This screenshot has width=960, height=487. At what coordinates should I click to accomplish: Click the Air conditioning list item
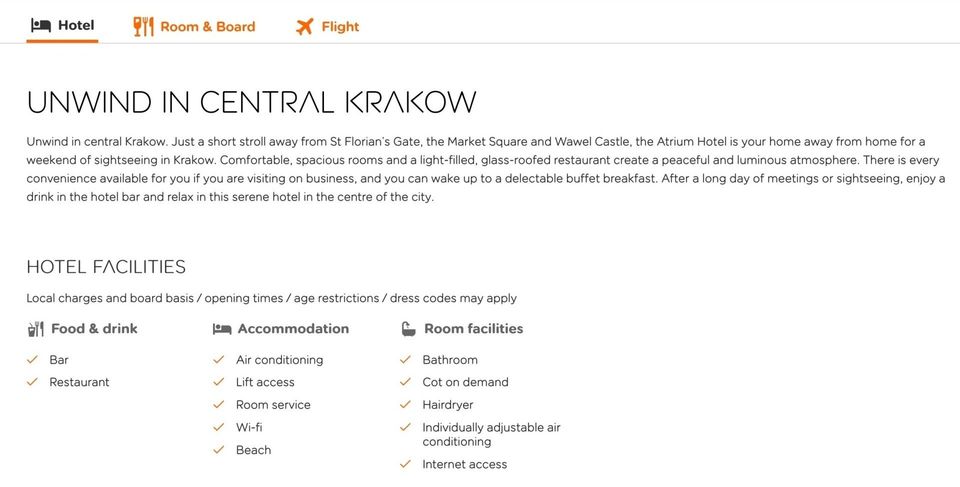[x=279, y=360]
